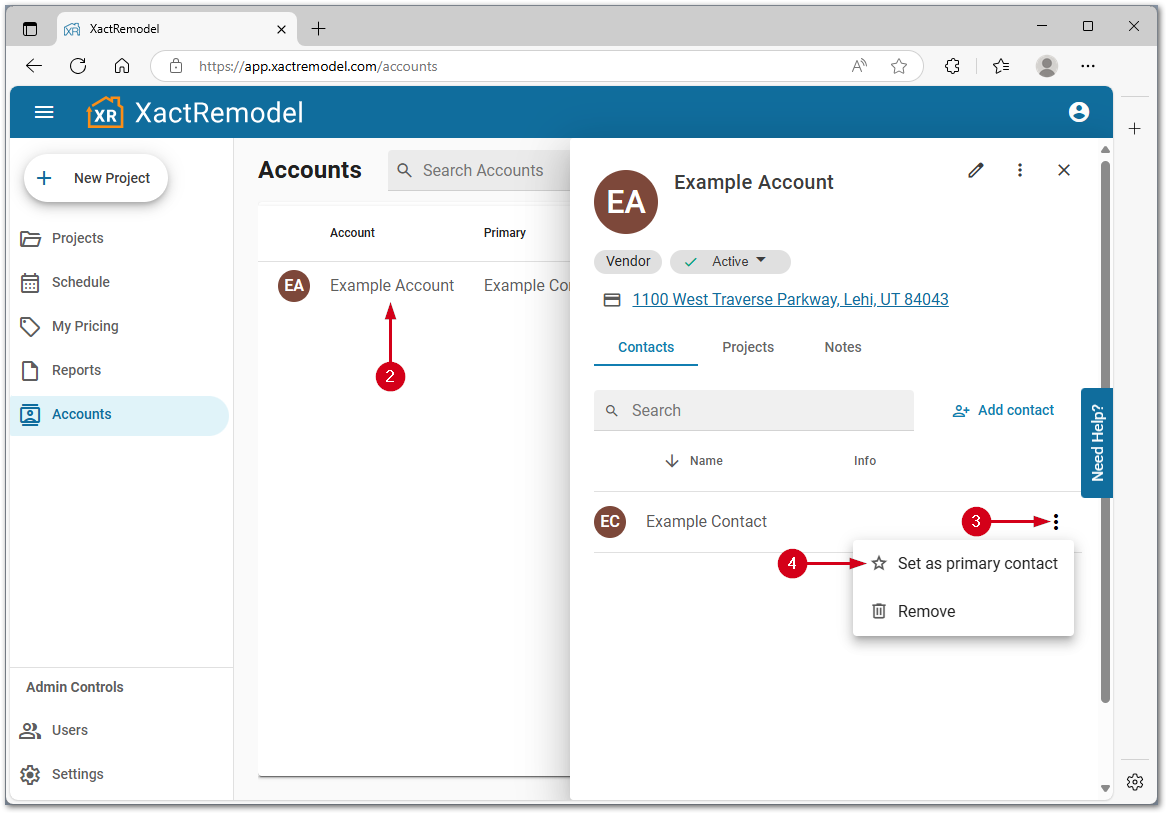
Task: Click the Account column header
Action: tap(352, 233)
